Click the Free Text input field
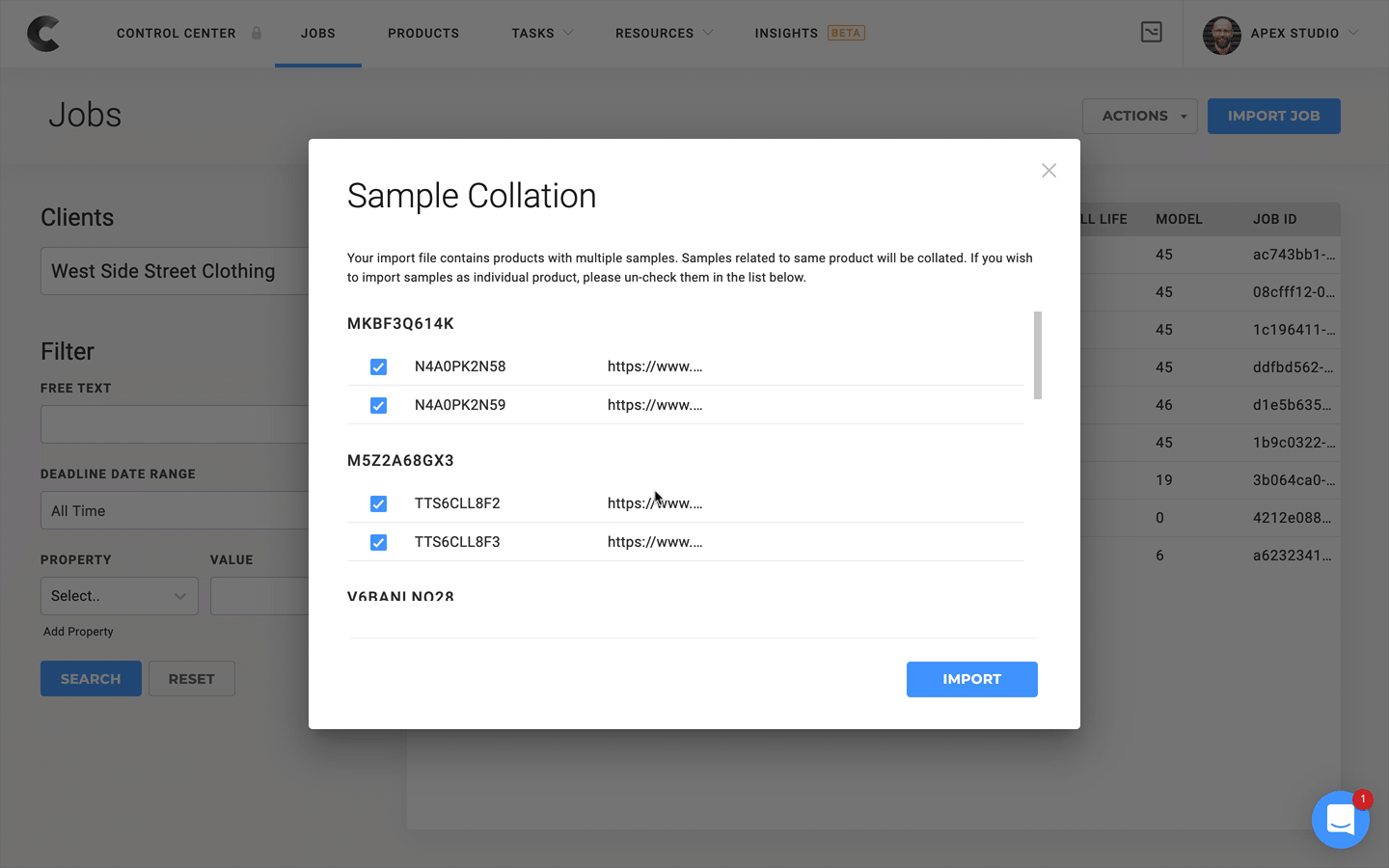 click(x=175, y=424)
